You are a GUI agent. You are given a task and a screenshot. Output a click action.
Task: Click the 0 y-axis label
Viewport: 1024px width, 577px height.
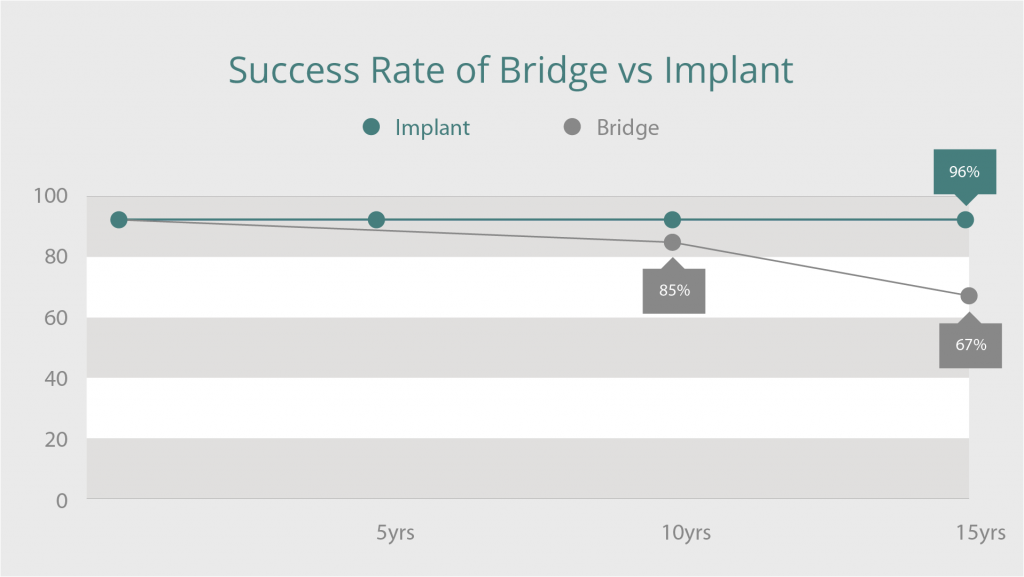62,501
